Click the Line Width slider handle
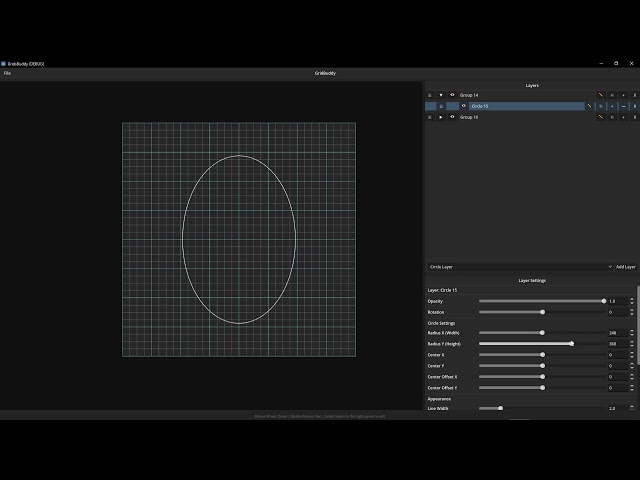Viewport: 640px width, 480px height. 501,409
